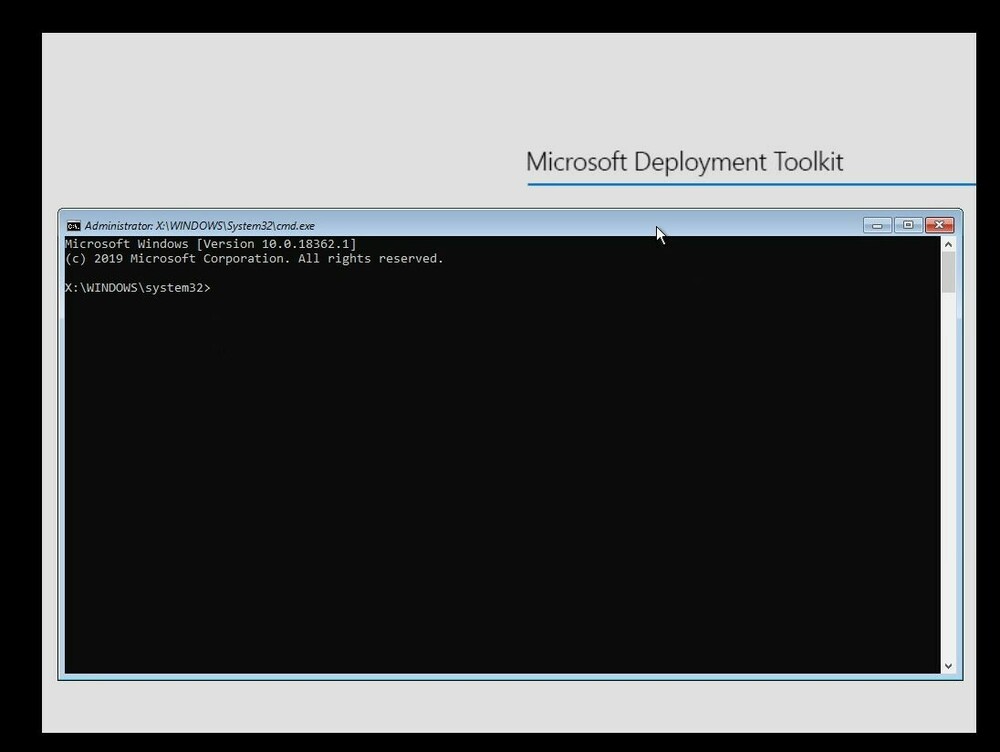Click the blue line under the Toolkit heading
This screenshot has width=1000, height=752.
click(x=750, y=184)
